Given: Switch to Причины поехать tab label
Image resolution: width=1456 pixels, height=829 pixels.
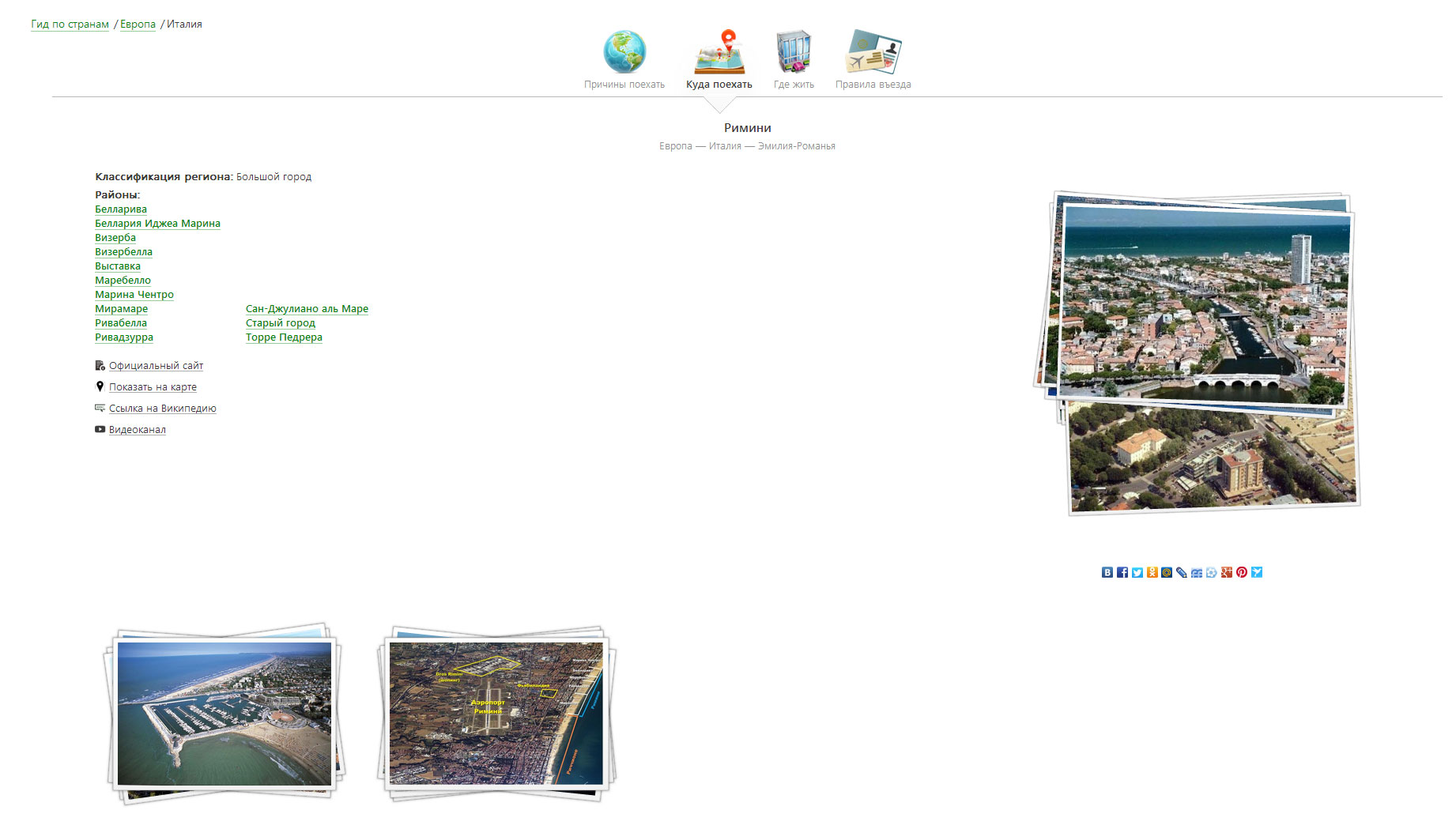Looking at the screenshot, I should 624,85.
